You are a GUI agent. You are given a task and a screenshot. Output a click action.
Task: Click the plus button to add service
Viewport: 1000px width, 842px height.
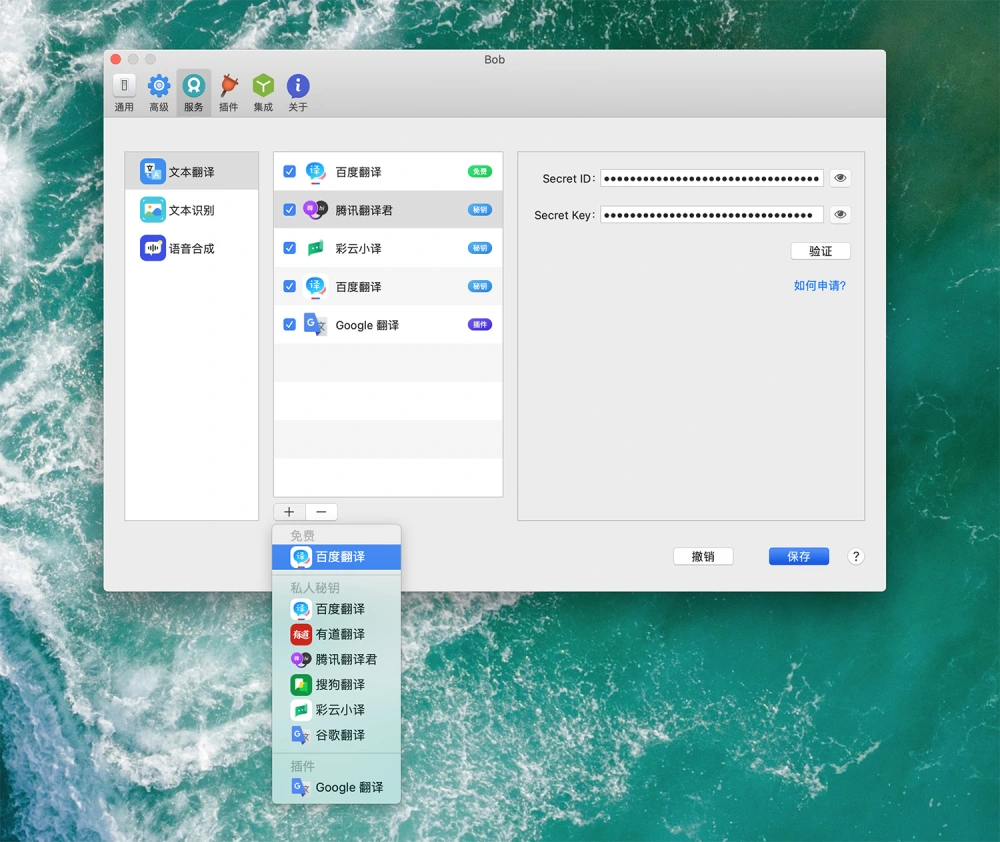(x=289, y=512)
